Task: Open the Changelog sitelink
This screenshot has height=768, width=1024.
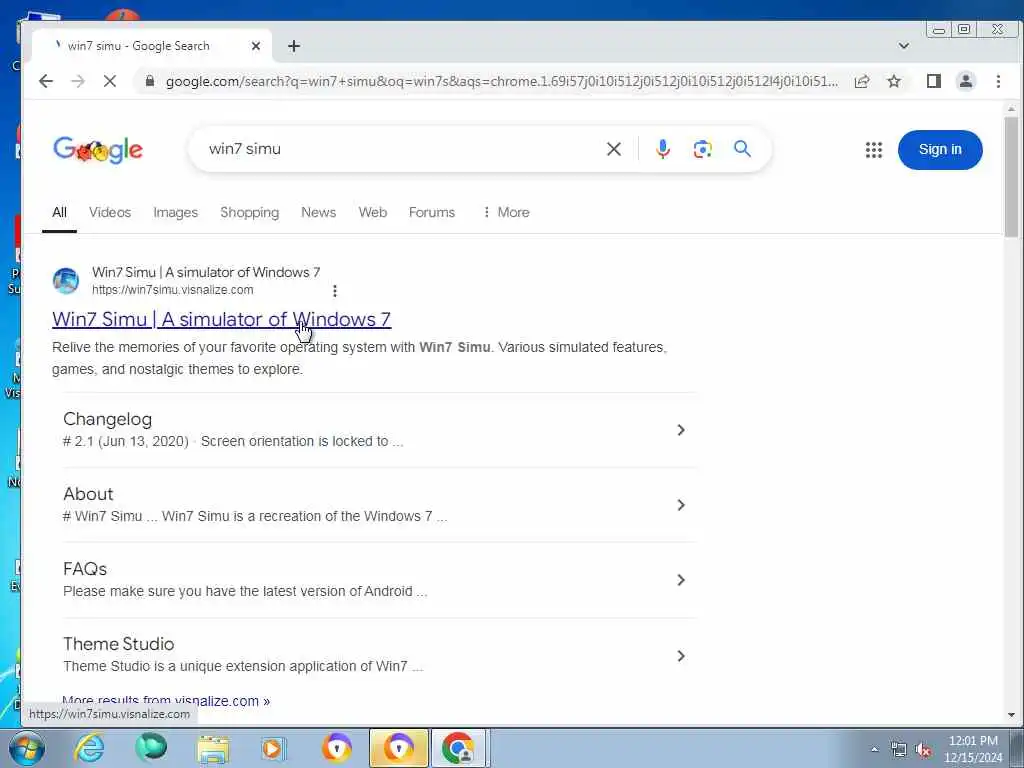Action: (x=107, y=419)
